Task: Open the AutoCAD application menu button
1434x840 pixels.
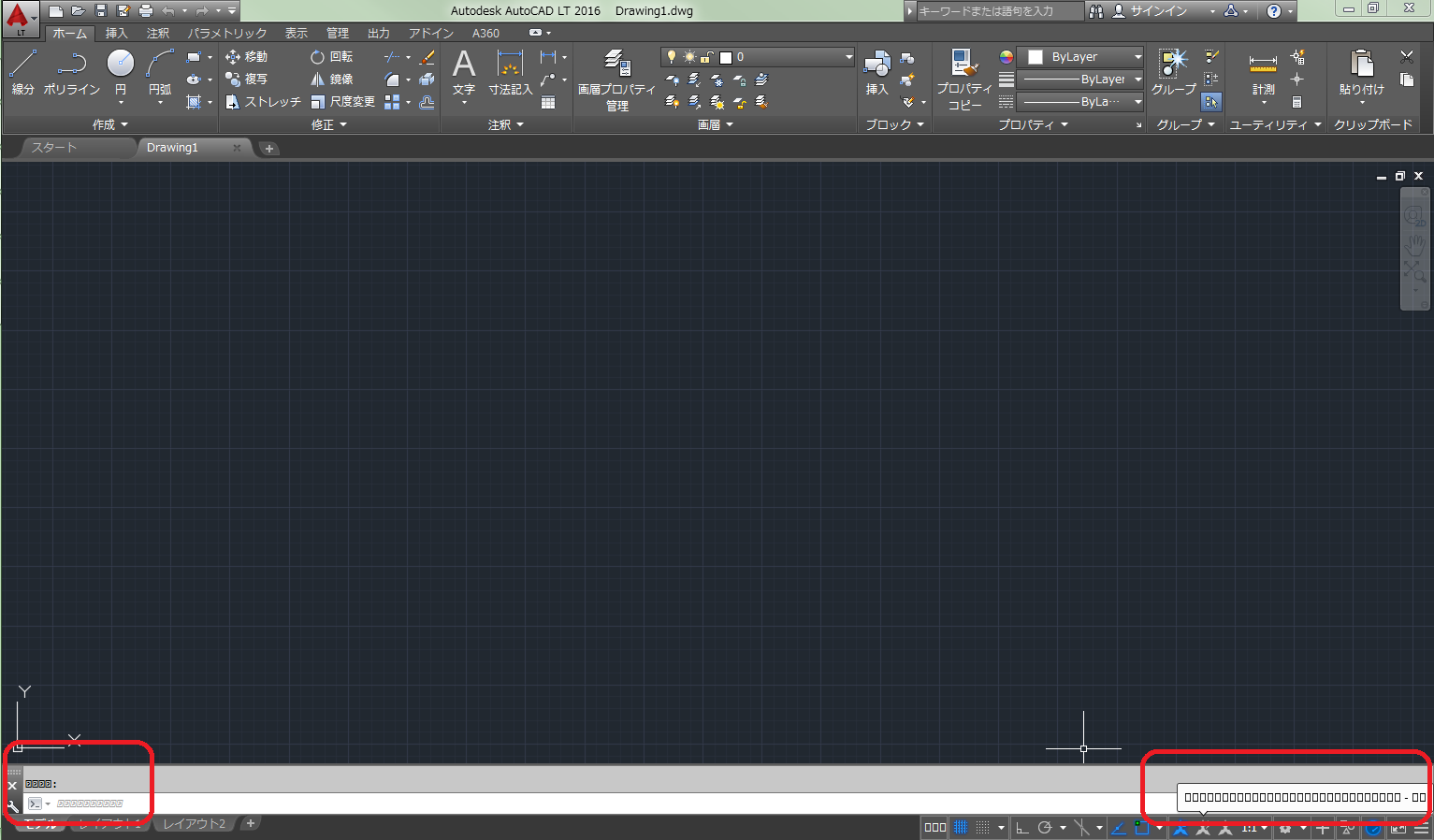Action: tap(19, 18)
